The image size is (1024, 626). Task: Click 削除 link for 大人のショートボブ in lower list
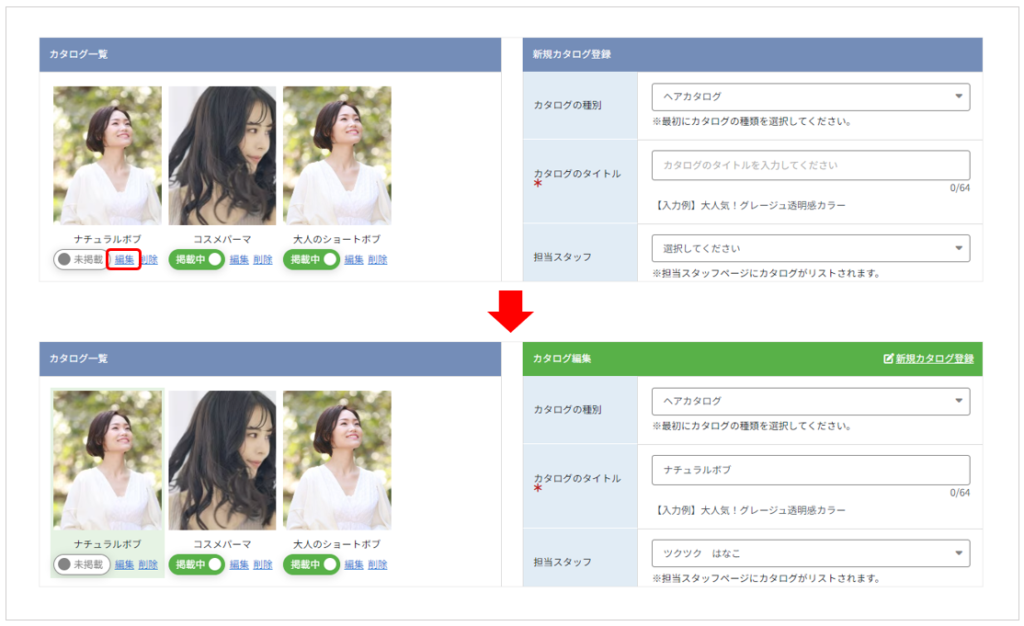coord(377,565)
